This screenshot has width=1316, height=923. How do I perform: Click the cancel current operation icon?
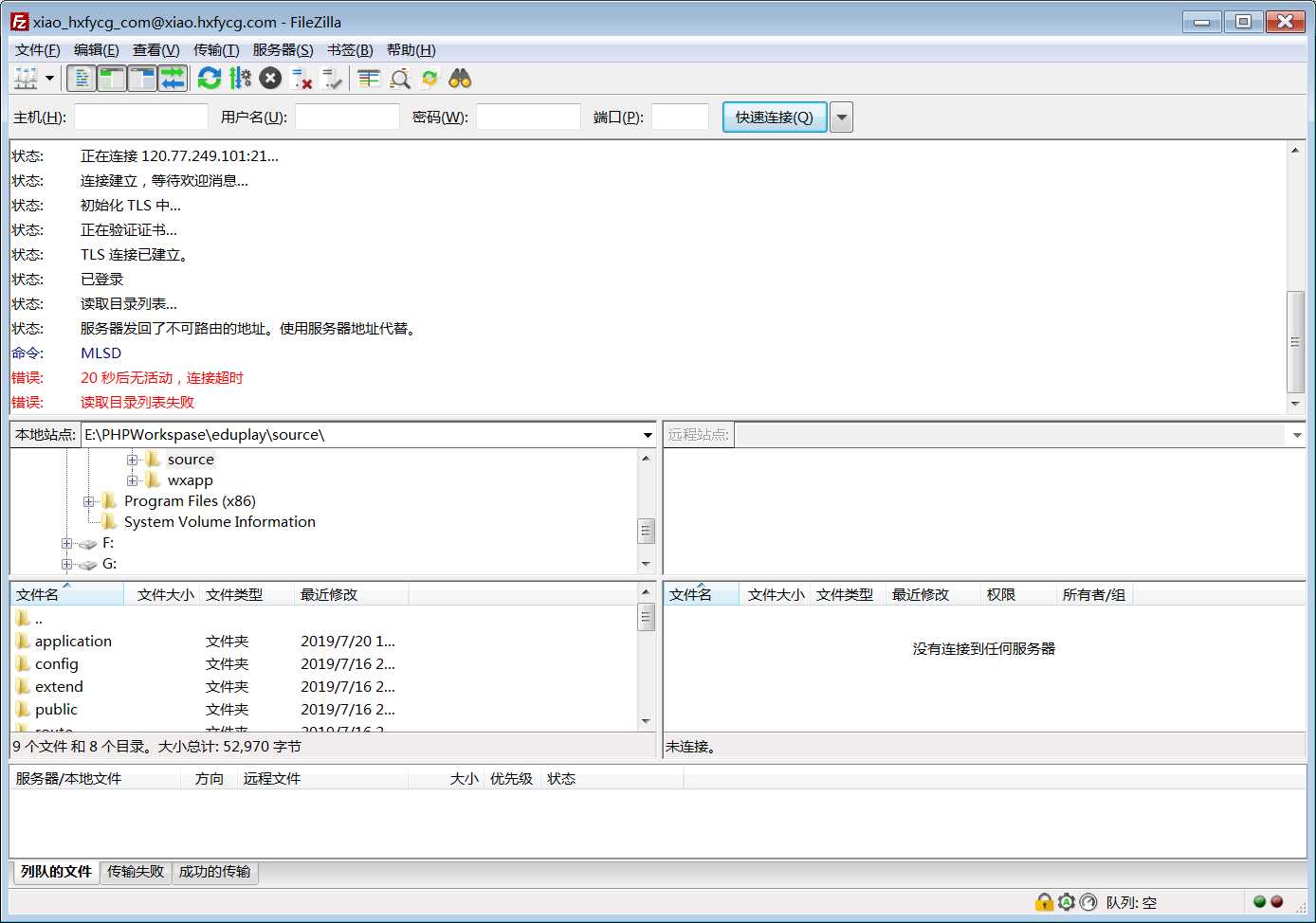[270, 79]
